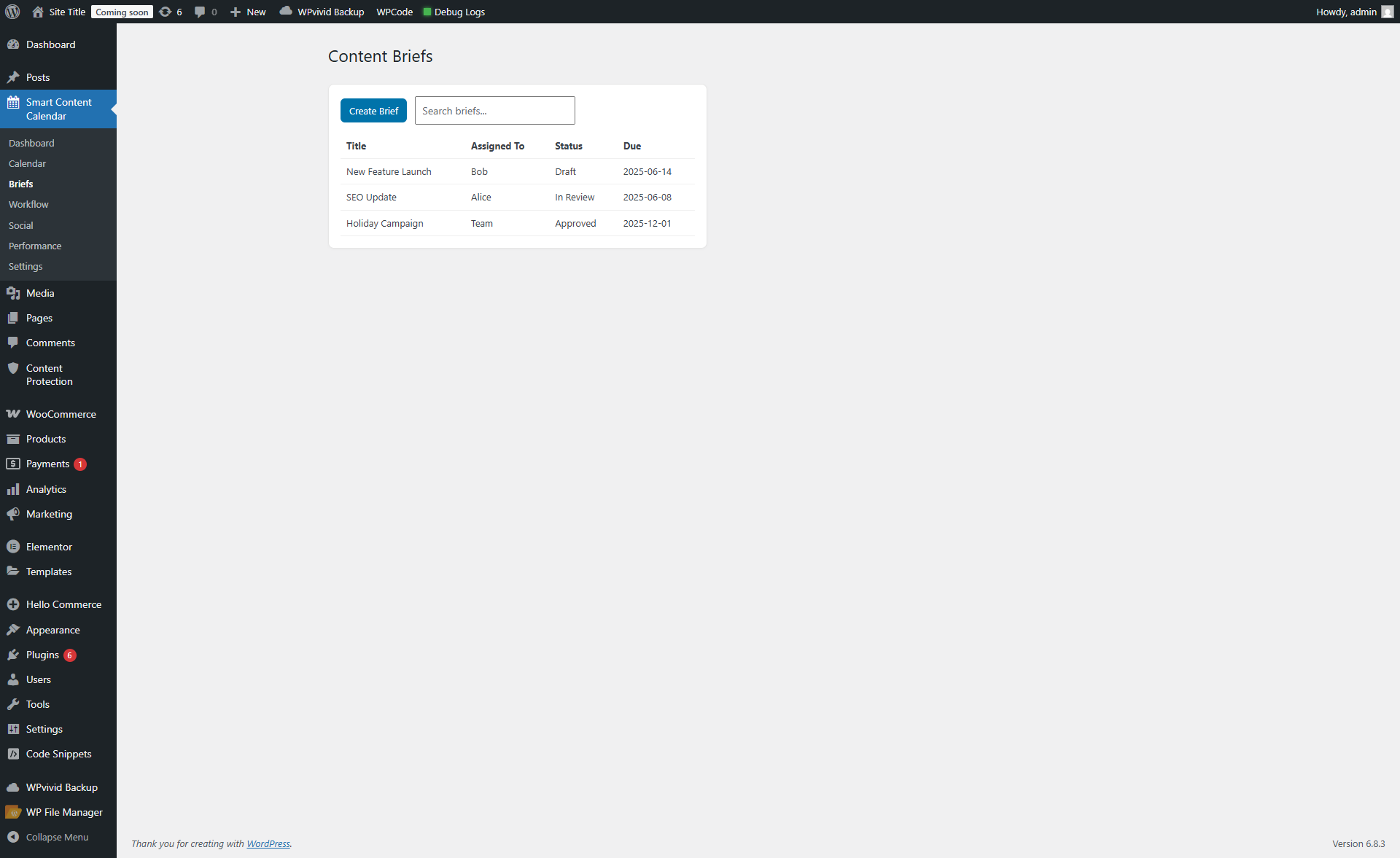Click the WooCommerce sidebar icon
Viewport: 1400px width, 858px height.
pyautogui.click(x=13, y=414)
